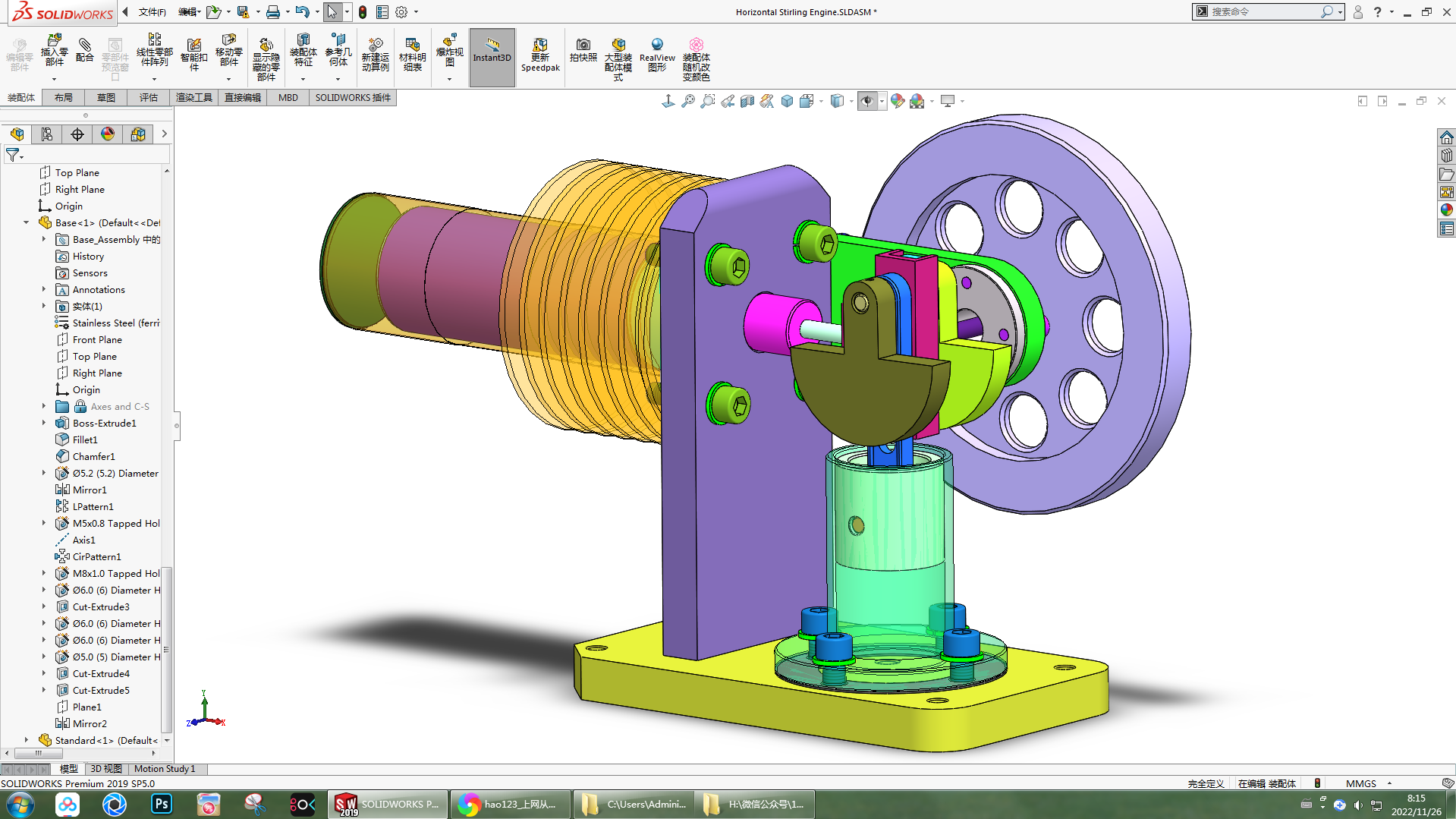Open SOLIDWORKS Resources home icon
This screenshot has width=1456, height=819.
pos(1446,137)
